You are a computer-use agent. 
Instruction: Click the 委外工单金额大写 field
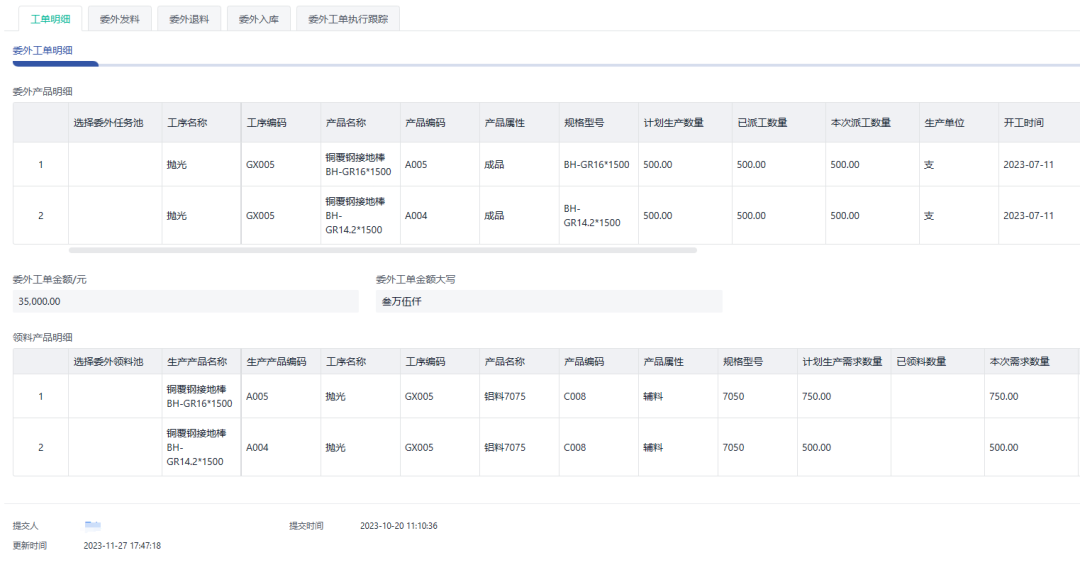(x=548, y=301)
